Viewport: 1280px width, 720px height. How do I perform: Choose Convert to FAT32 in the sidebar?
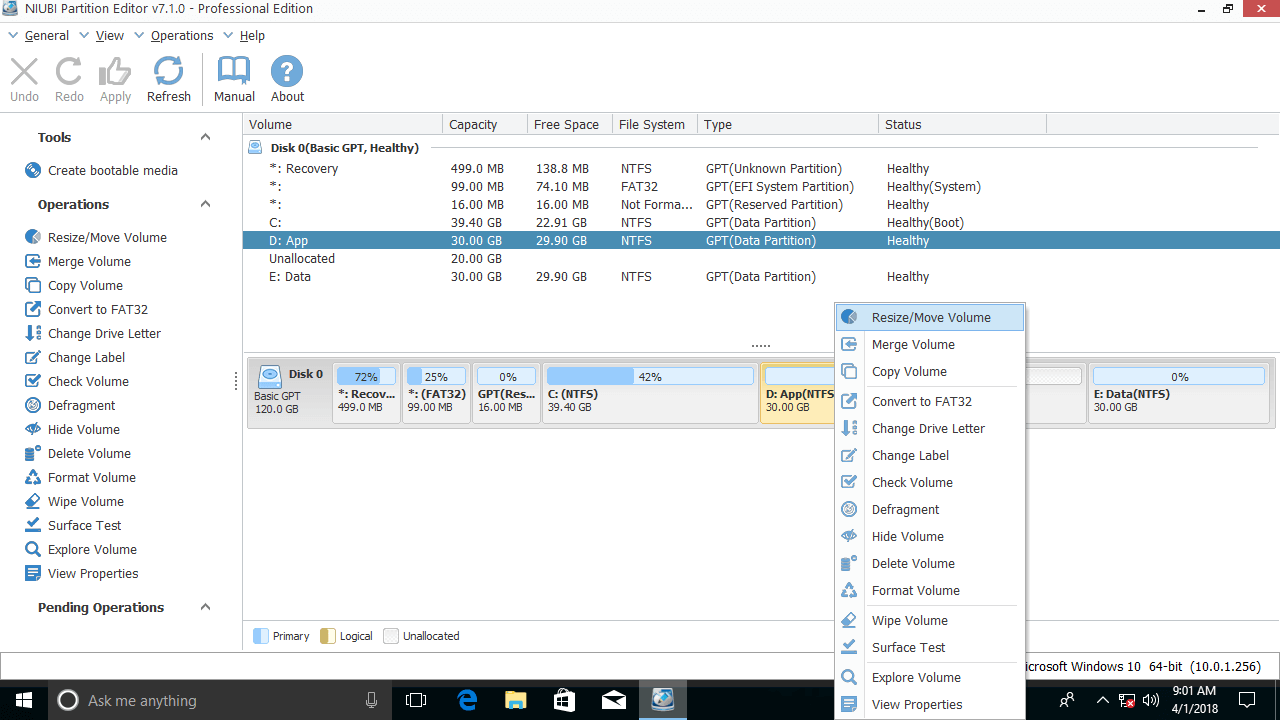86,309
